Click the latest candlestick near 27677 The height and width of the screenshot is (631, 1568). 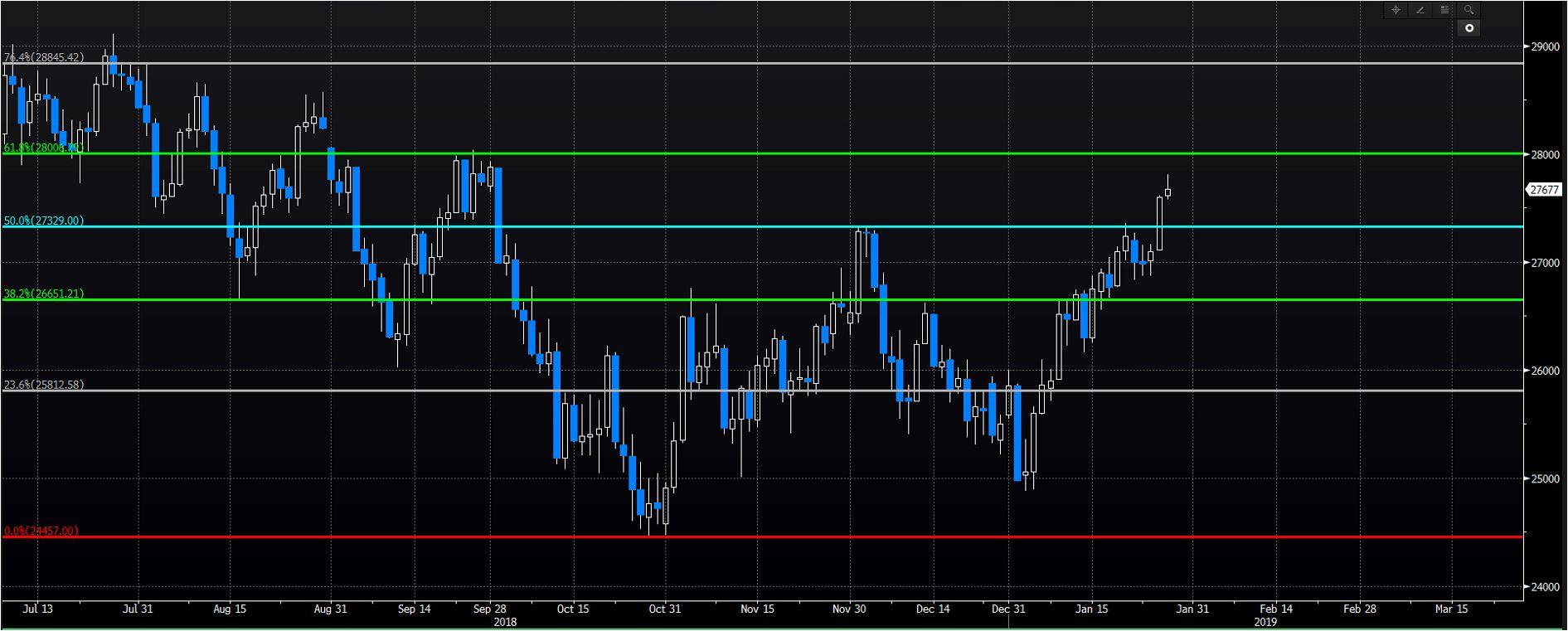pos(1168,192)
